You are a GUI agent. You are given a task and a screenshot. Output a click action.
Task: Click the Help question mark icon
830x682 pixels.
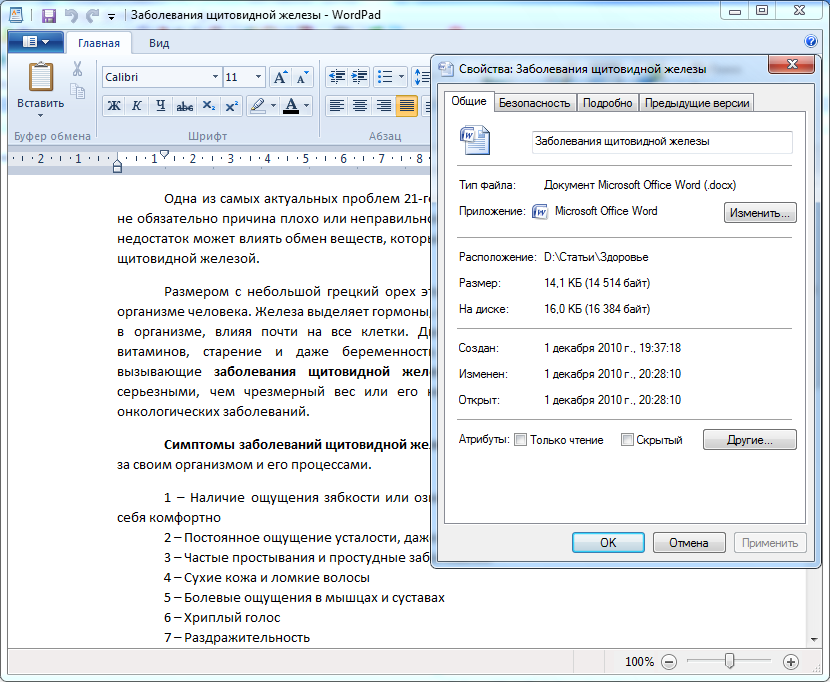(x=810, y=42)
